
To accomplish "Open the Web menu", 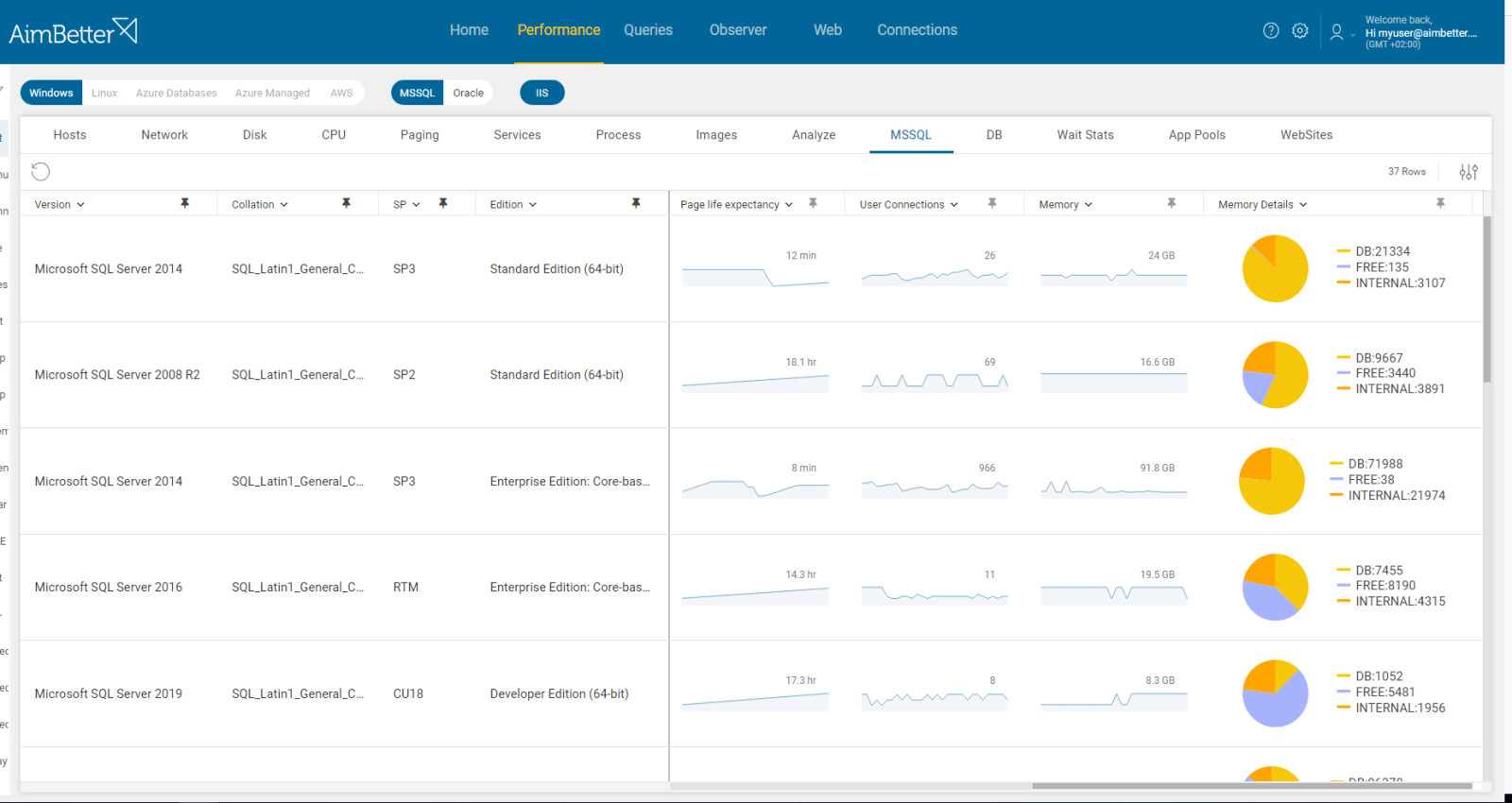I will (x=828, y=30).
